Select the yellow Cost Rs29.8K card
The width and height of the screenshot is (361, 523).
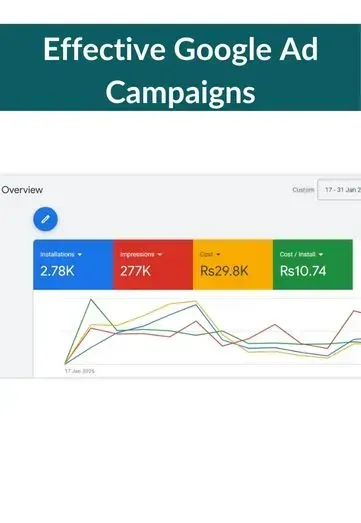pyautogui.click(x=233, y=265)
